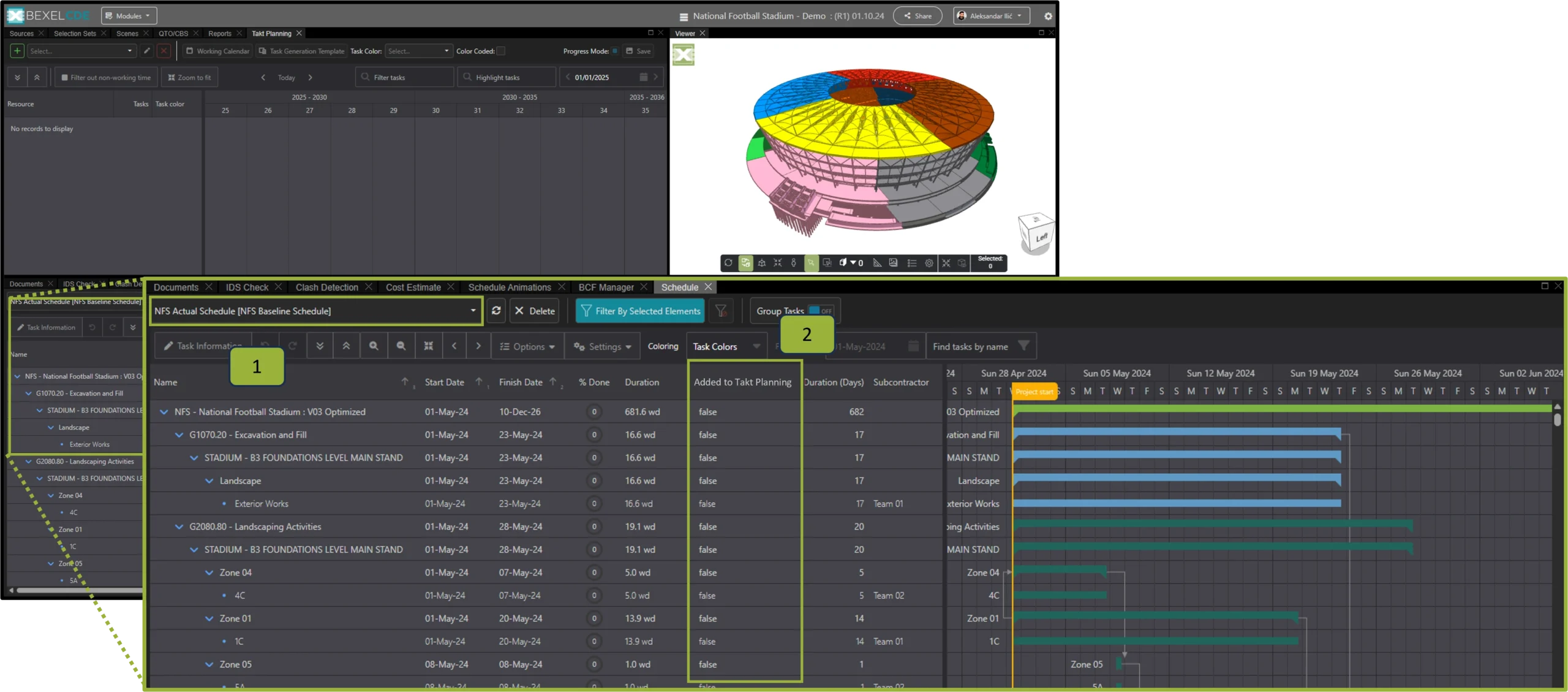Switch to the Schedule Animations tab
The height and width of the screenshot is (692, 1568).
click(510, 287)
